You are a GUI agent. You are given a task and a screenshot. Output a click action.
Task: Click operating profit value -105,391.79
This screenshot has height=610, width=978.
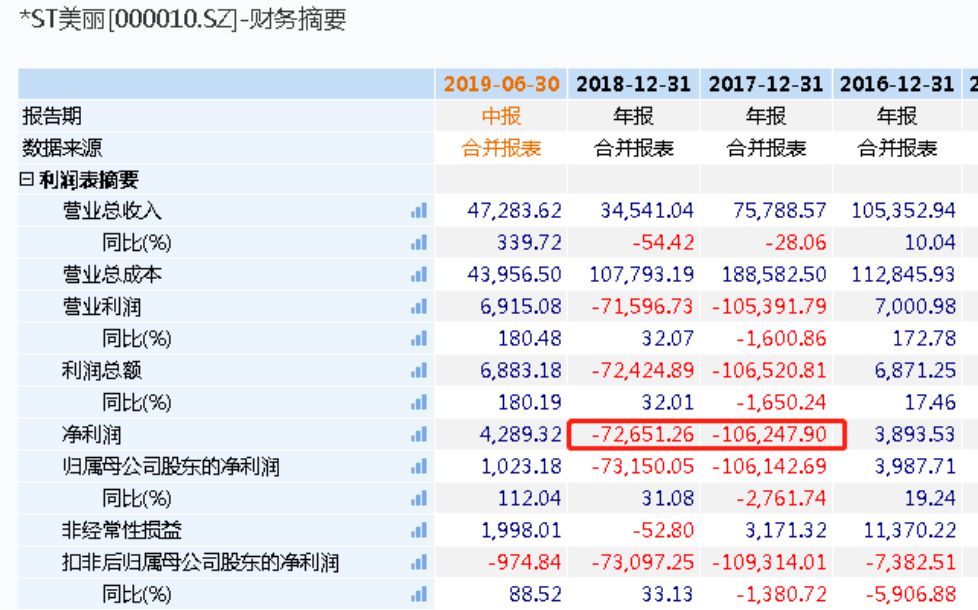click(x=769, y=307)
